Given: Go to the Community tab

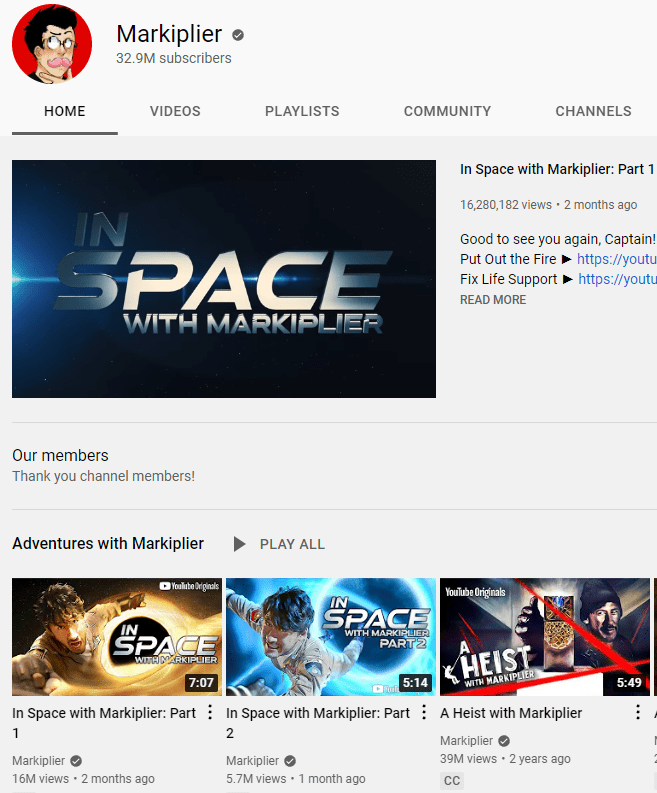Looking at the screenshot, I should [x=447, y=111].
